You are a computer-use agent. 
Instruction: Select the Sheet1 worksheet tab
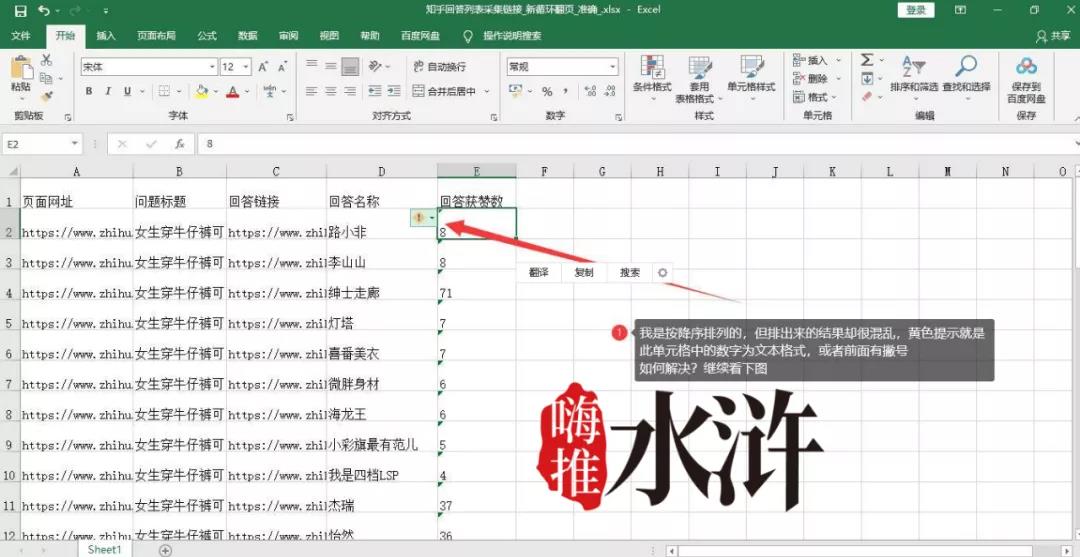[104, 549]
